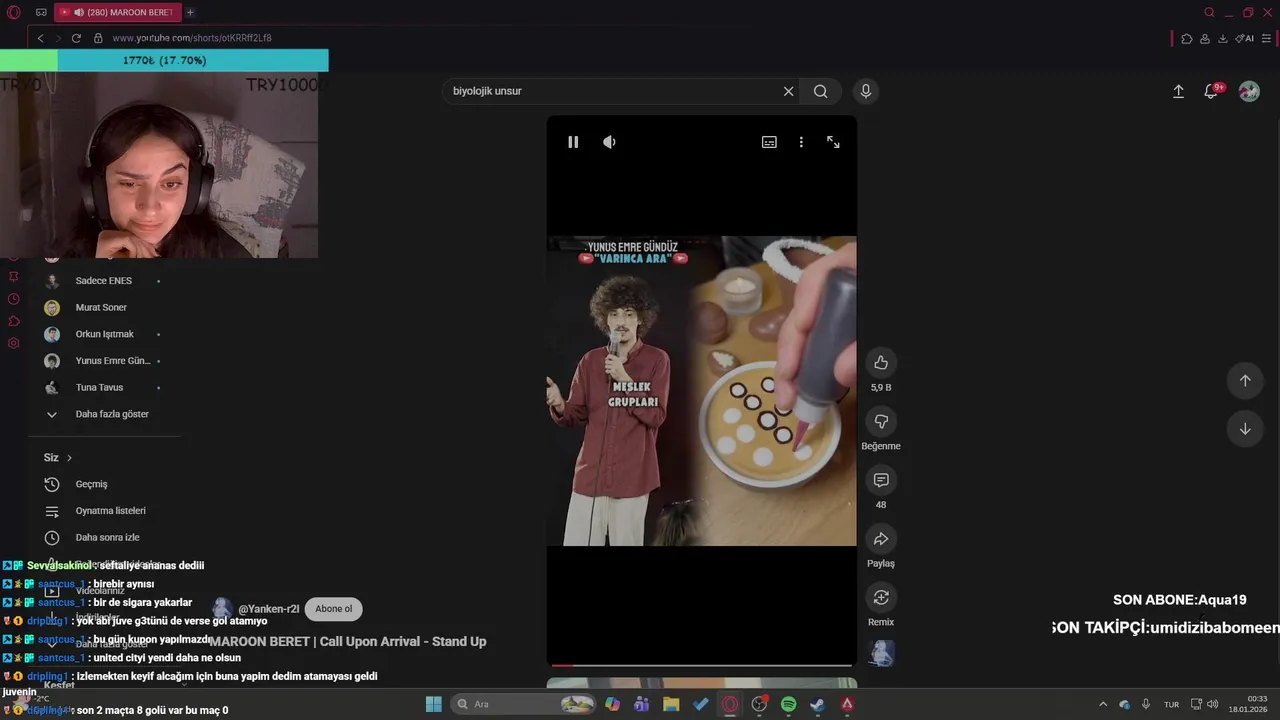
Task: Open 'Daha sonra izle' watch later
Action: (107, 538)
